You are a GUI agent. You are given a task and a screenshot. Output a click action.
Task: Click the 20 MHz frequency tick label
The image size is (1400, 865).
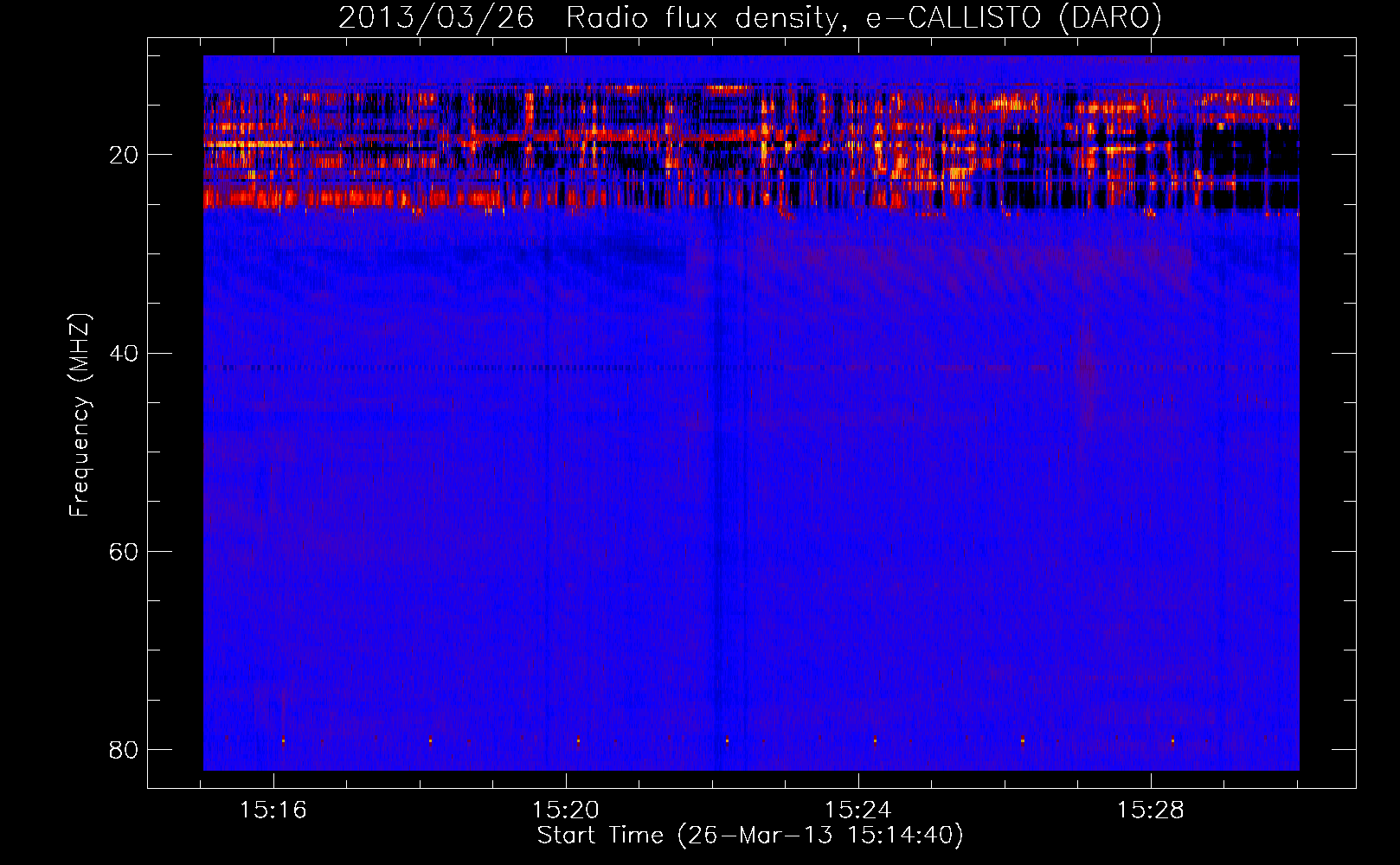tap(124, 155)
